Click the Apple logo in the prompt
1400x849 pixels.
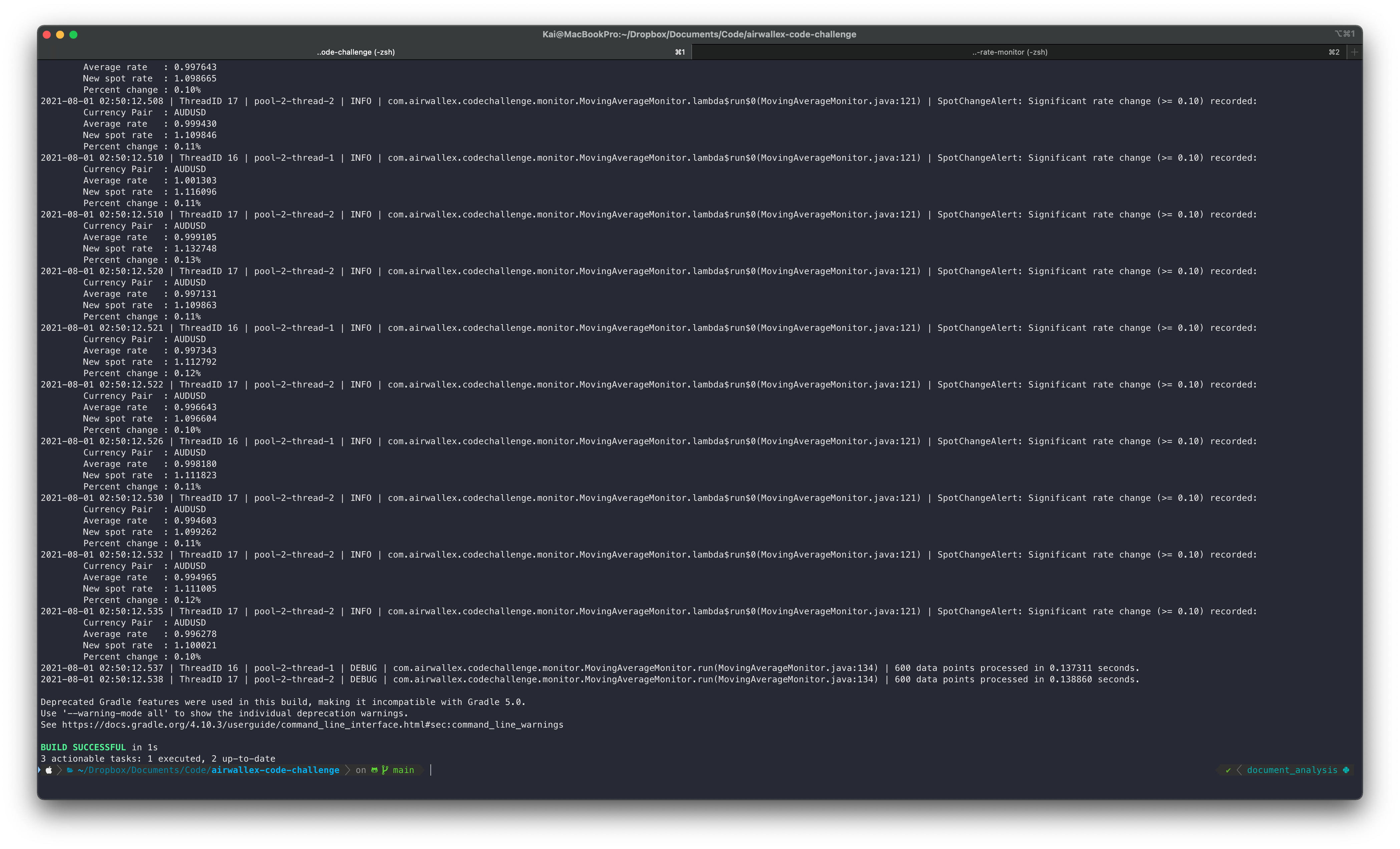click(x=49, y=771)
